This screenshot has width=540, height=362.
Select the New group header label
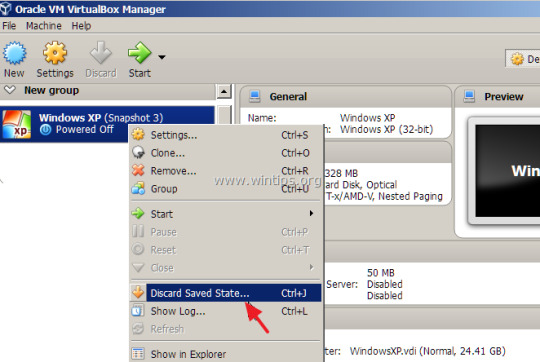51,90
